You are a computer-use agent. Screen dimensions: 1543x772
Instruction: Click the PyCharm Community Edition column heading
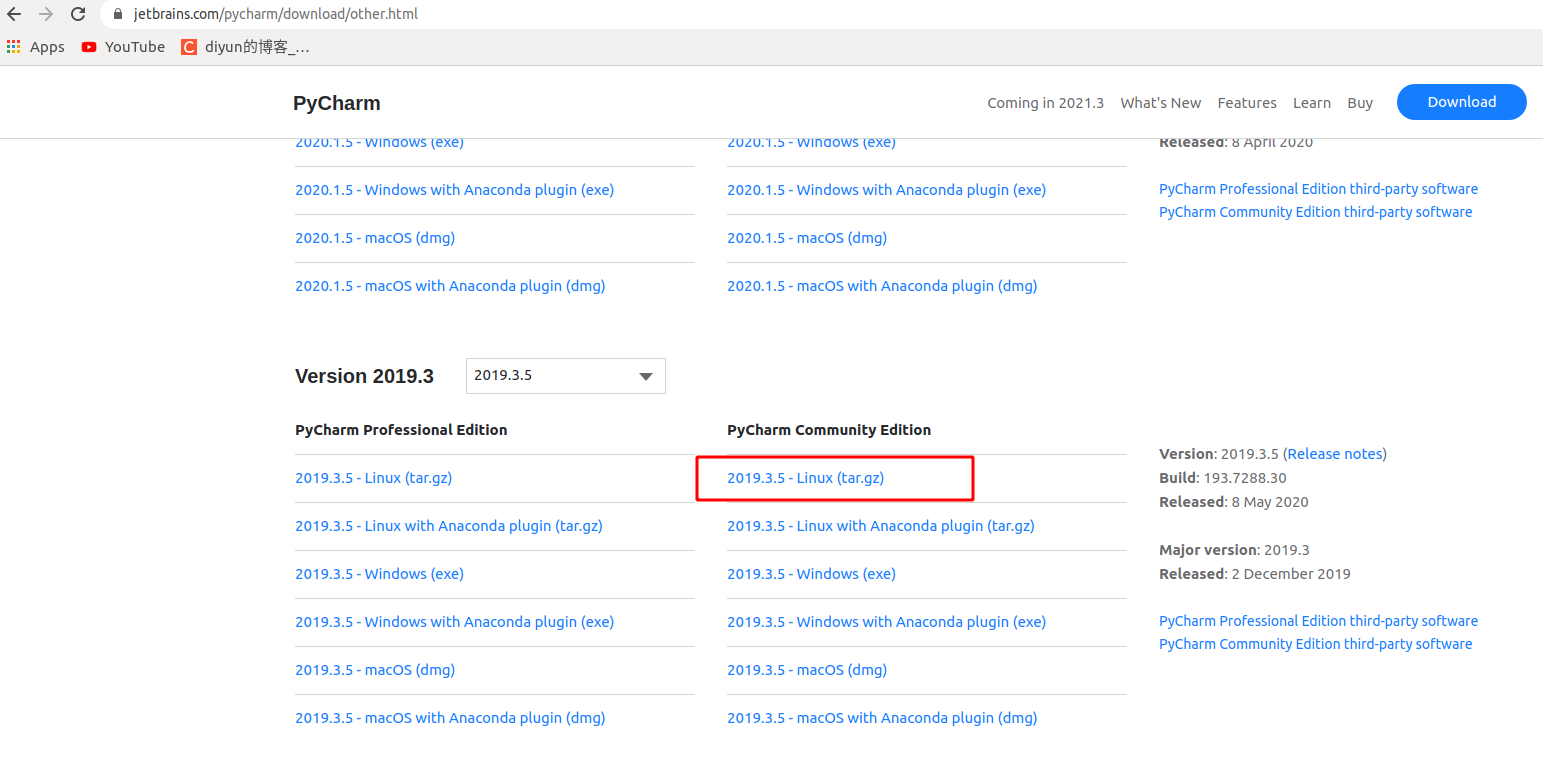click(829, 430)
